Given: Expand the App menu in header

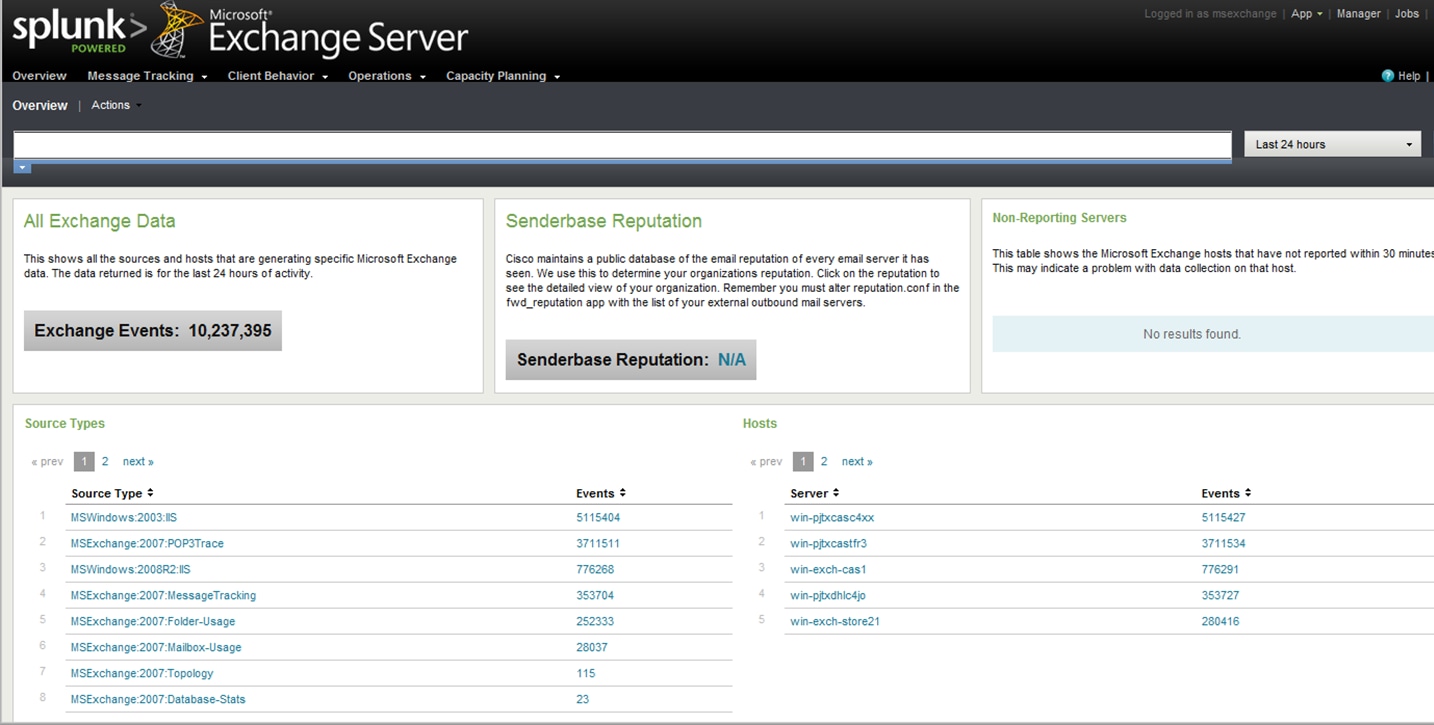Looking at the screenshot, I should [x=1306, y=14].
